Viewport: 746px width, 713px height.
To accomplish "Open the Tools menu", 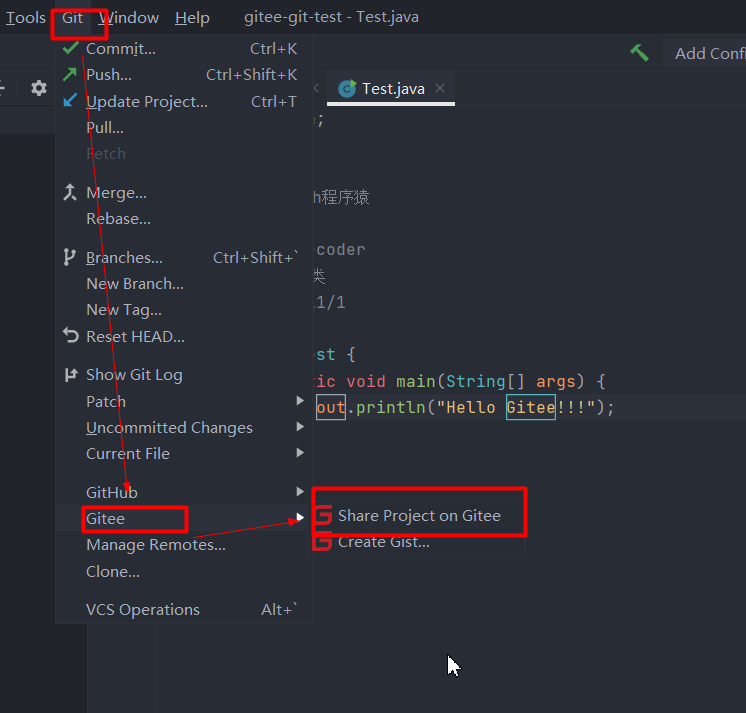I will pyautogui.click(x=26, y=18).
